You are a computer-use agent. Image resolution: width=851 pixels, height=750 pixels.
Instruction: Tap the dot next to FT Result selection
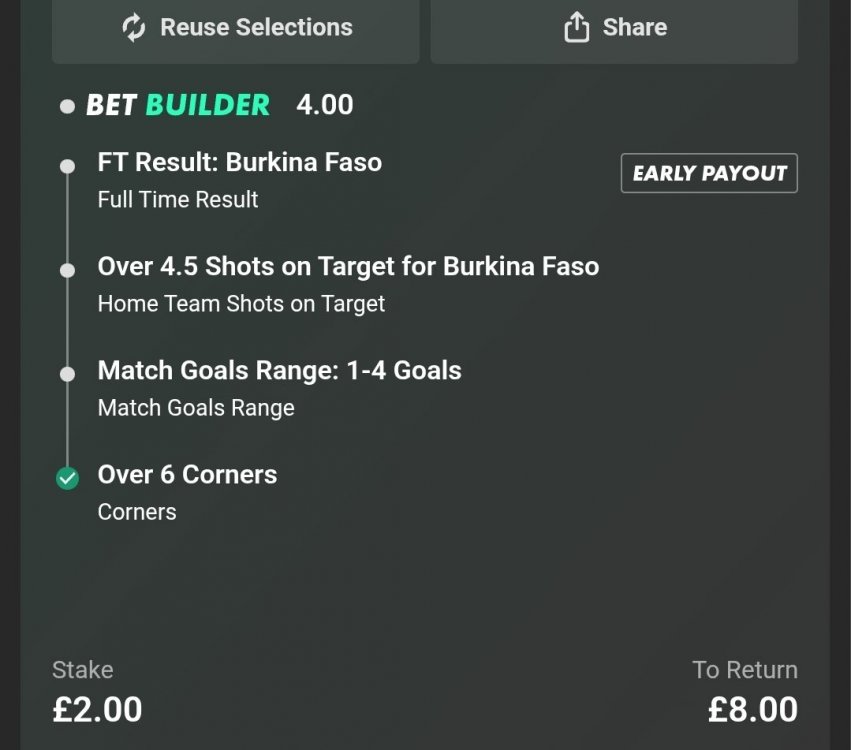[x=67, y=166]
